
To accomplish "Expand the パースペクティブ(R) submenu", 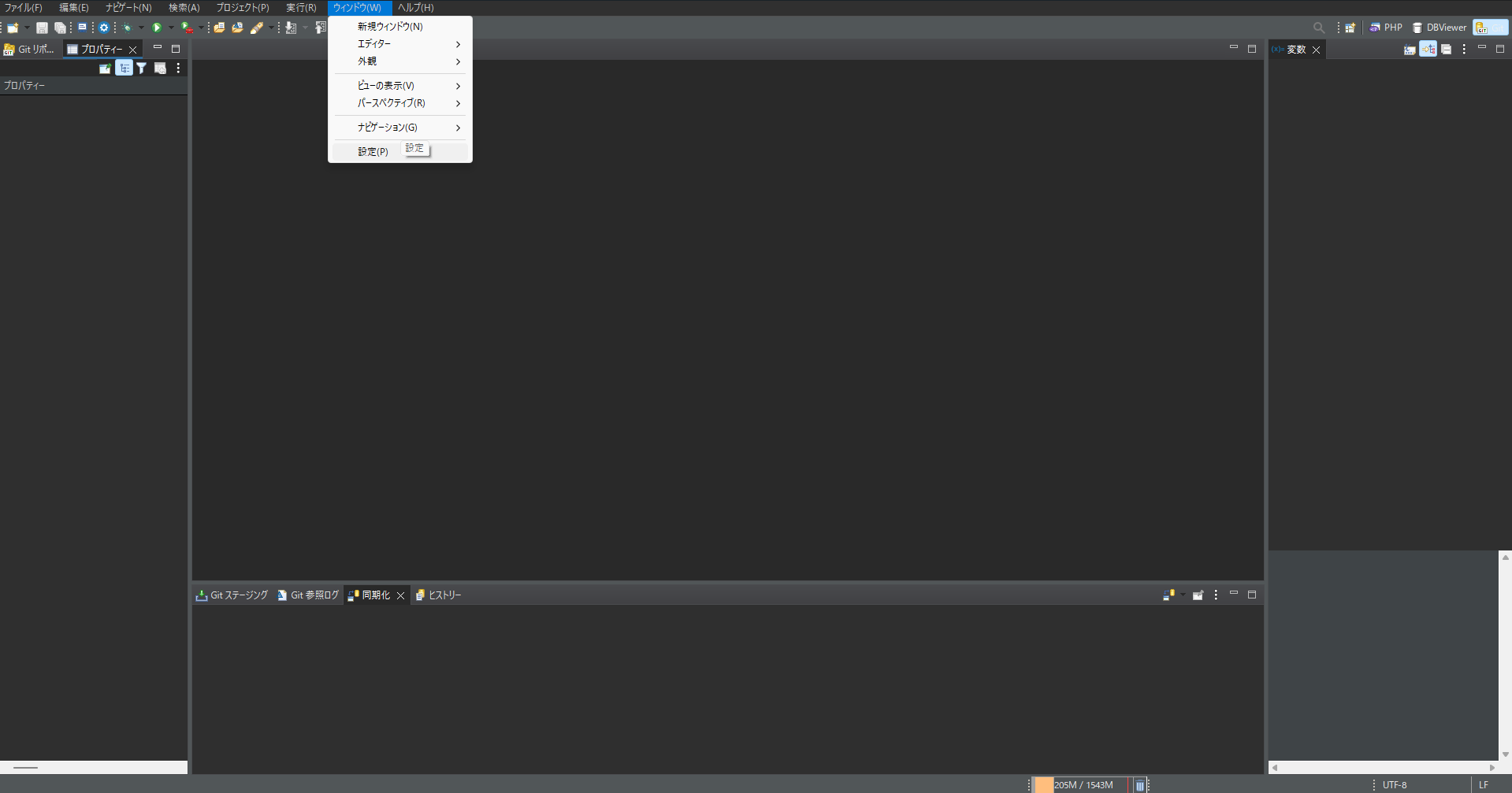I will point(400,103).
